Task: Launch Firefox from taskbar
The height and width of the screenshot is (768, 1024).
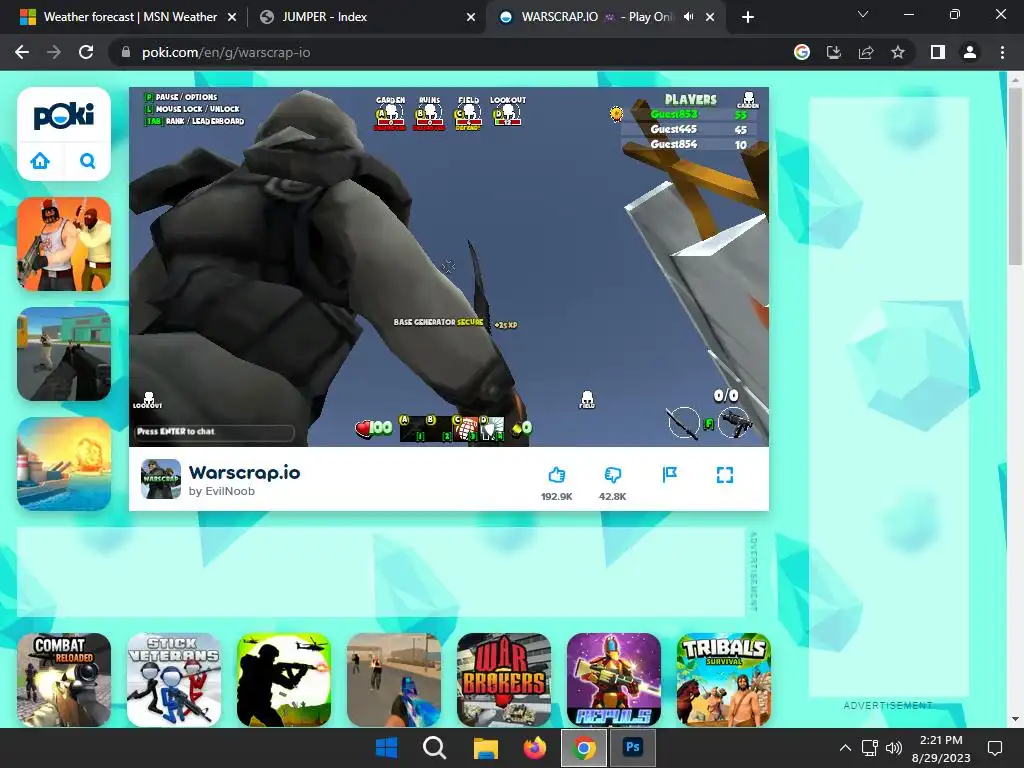Action: tap(535, 748)
